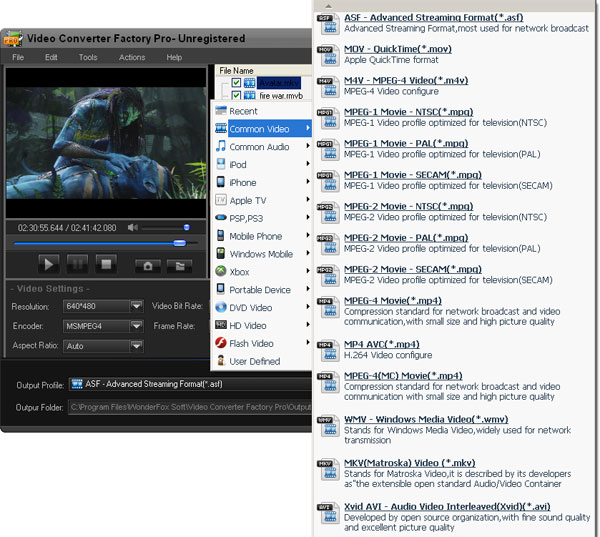Stop video playback with the square button
The width and height of the screenshot is (600, 537).
point(106,264)
